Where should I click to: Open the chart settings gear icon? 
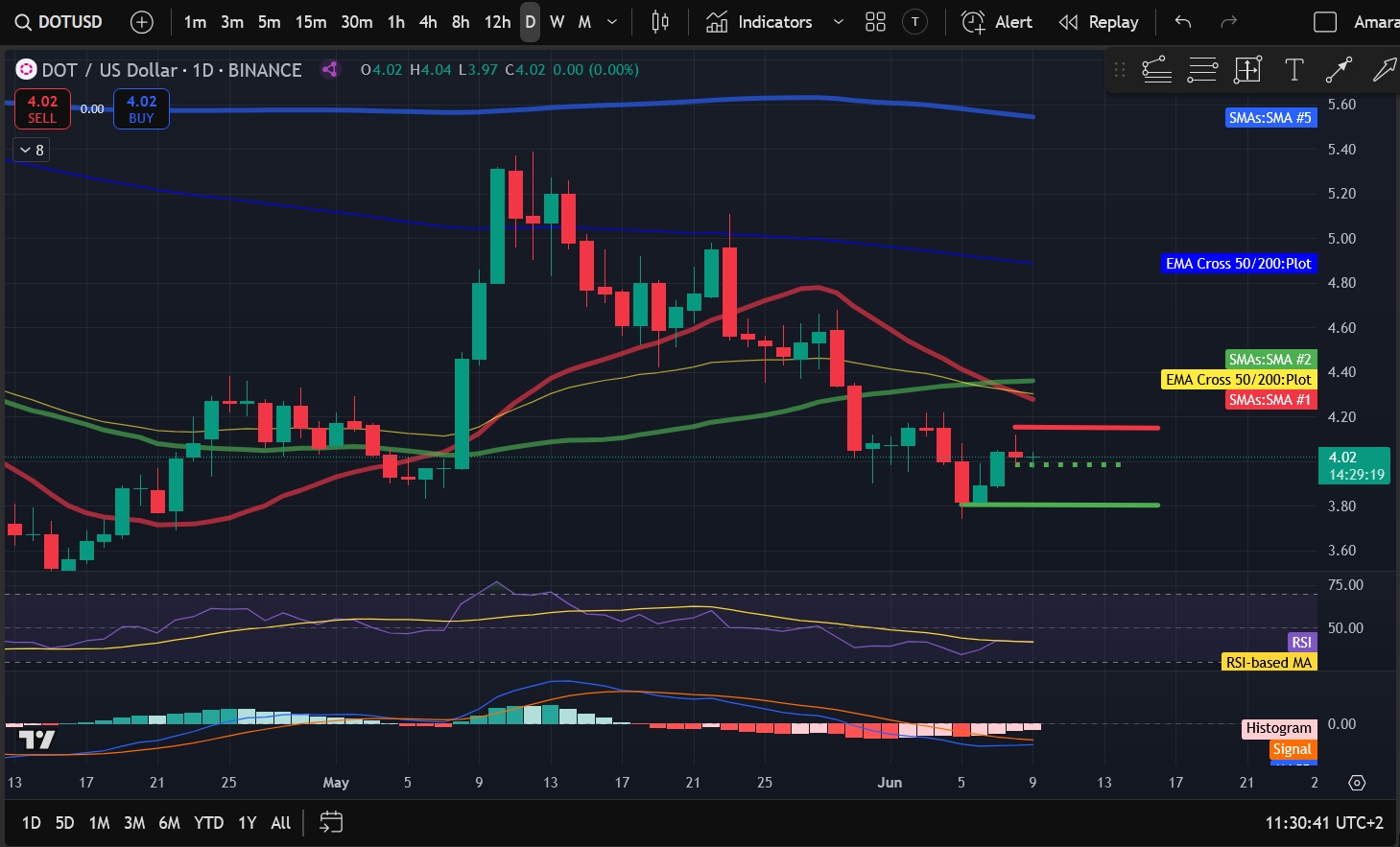point(1357,783)
